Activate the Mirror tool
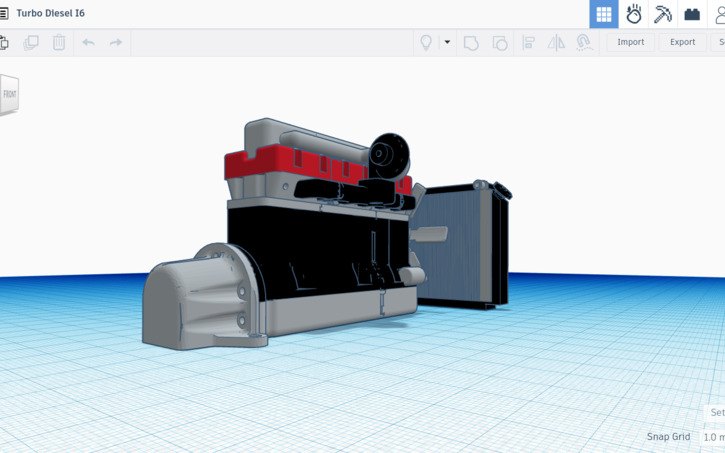725x453 pixels. [x=556, y=43]
